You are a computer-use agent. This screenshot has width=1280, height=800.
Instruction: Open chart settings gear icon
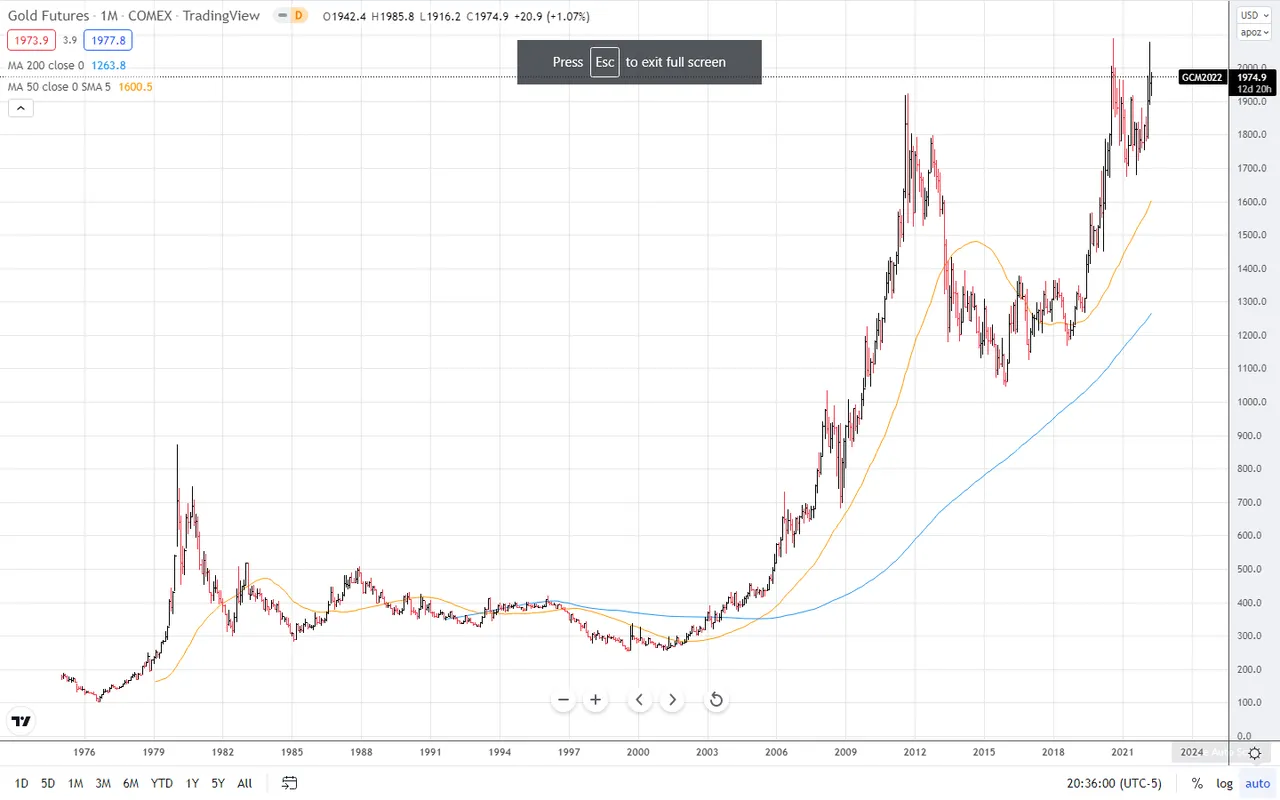[1254, 752]
